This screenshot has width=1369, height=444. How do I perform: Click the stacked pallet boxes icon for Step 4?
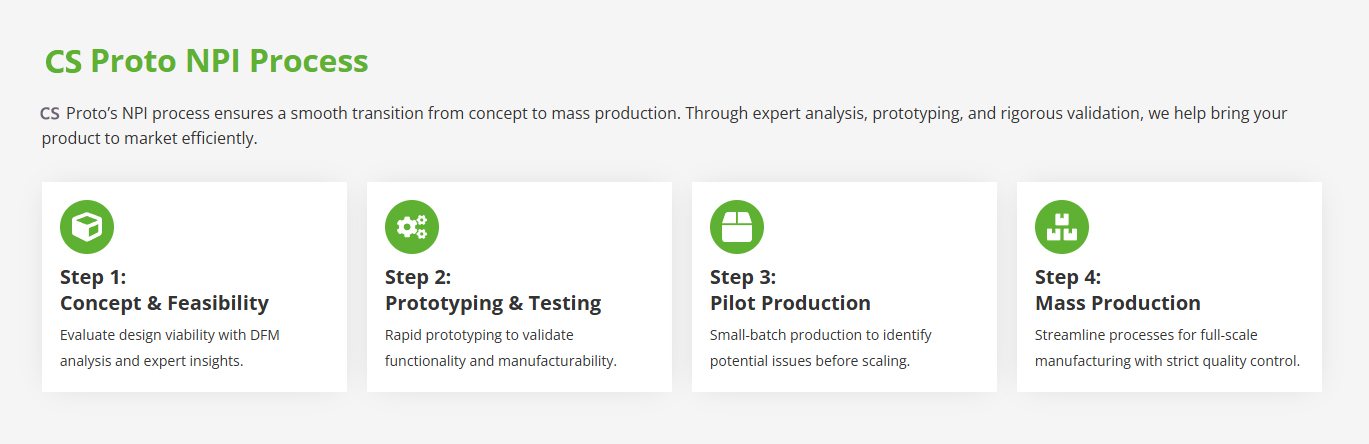point(1062,227)
